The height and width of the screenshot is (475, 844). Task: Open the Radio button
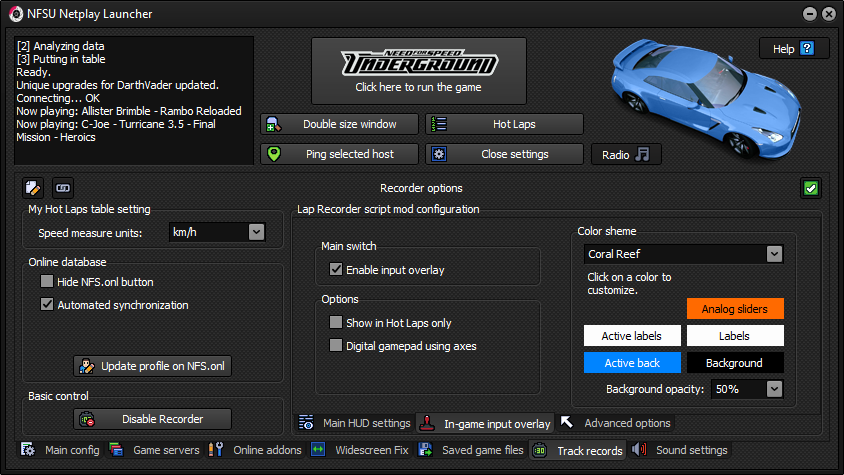[626, 155]
